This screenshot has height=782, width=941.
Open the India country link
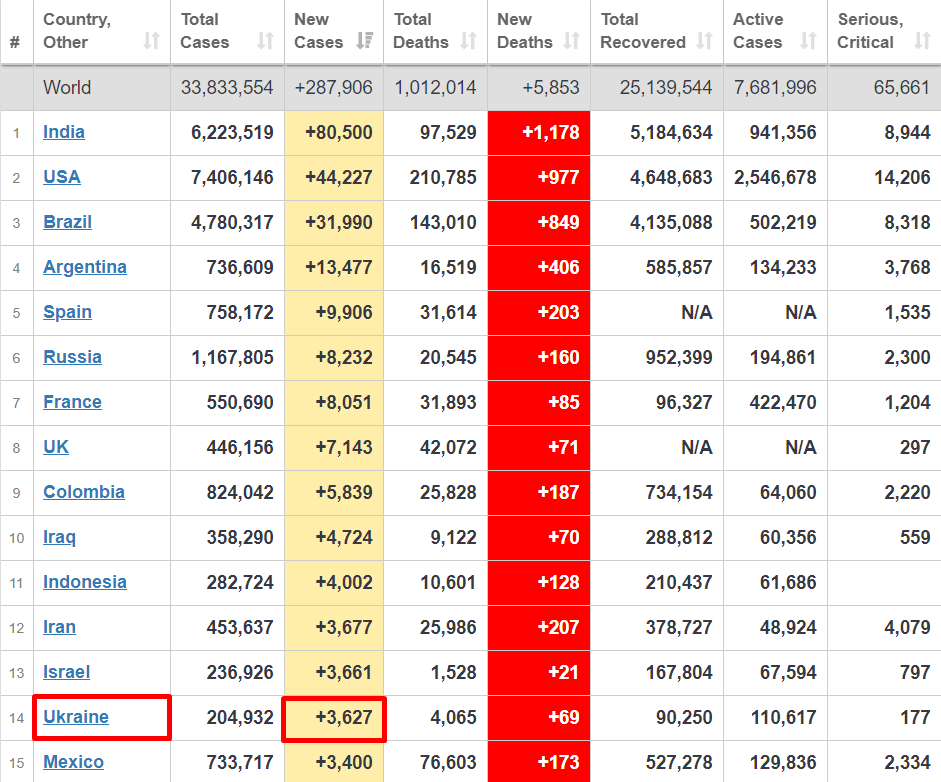pos(64,132)
